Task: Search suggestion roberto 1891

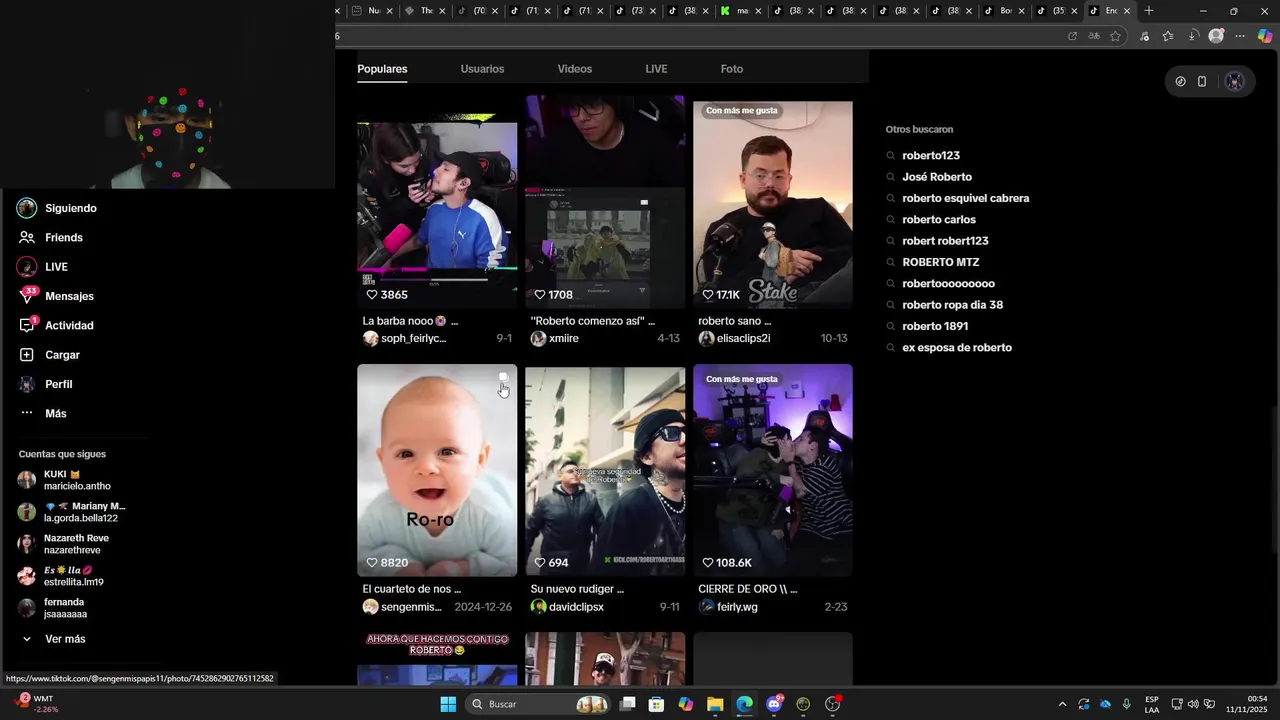Action: click(934, 326)
